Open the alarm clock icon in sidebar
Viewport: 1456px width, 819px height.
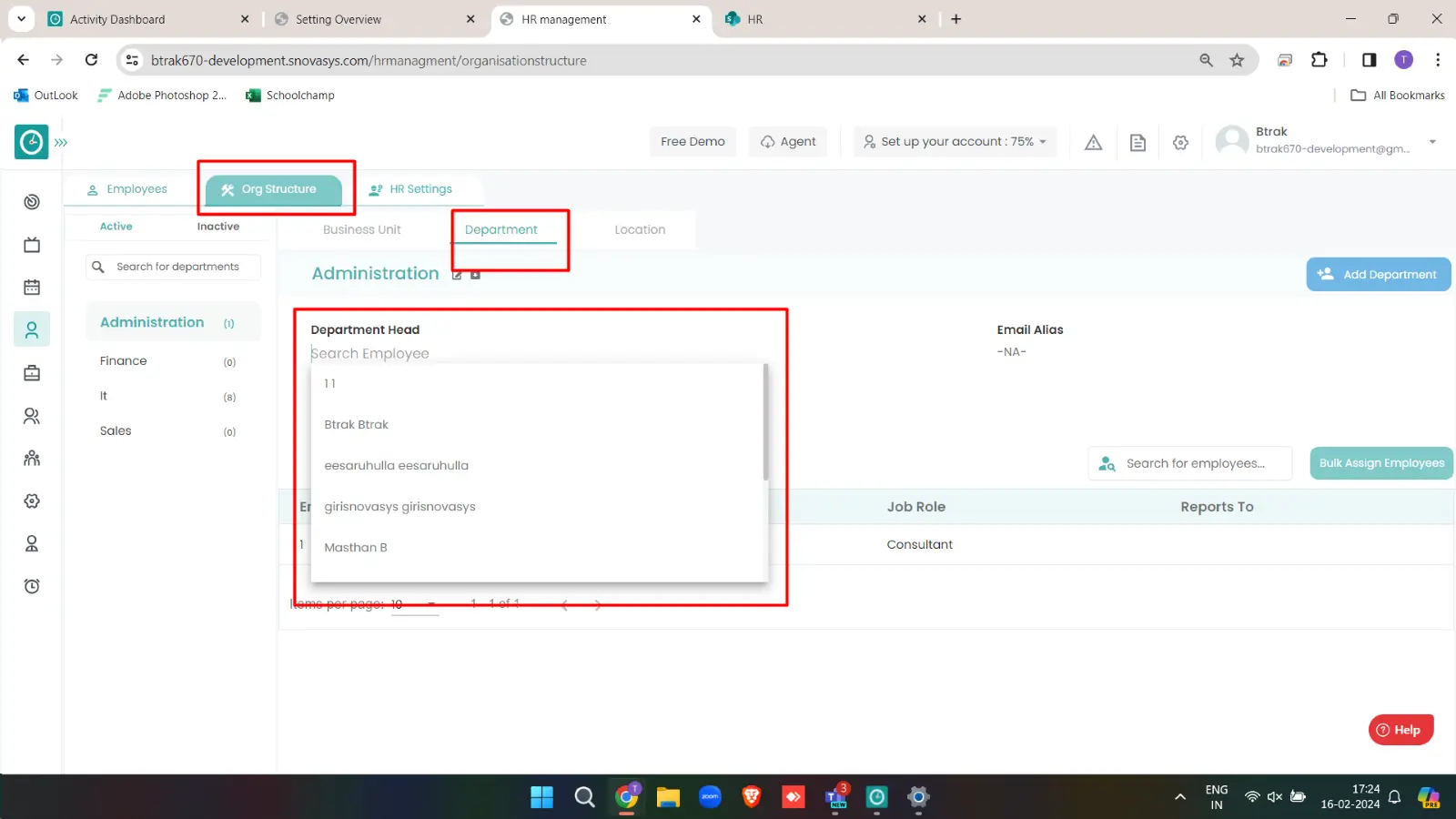coord(32,586)
